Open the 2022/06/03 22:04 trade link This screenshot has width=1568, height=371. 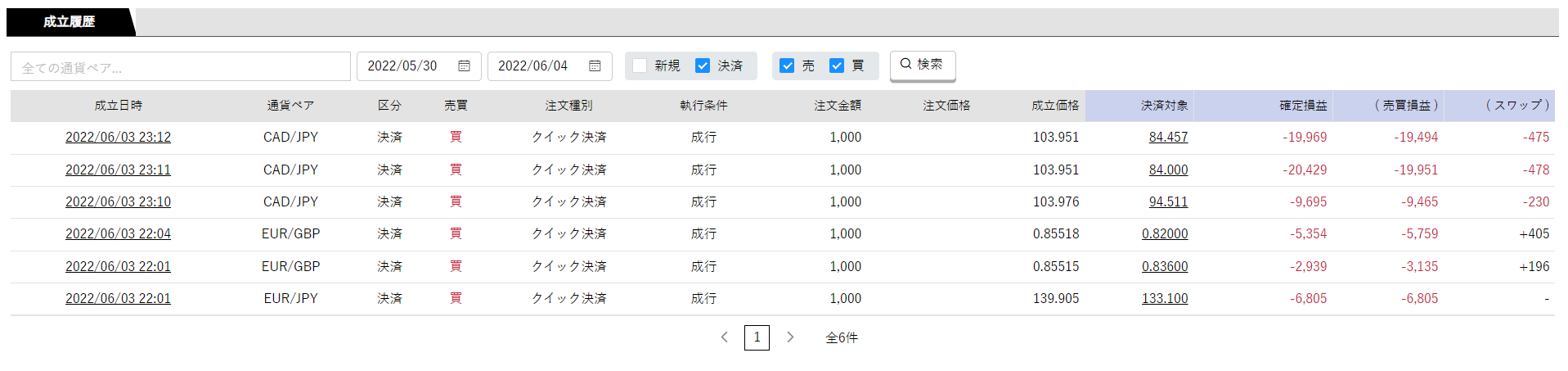click(x=119, y=234)
